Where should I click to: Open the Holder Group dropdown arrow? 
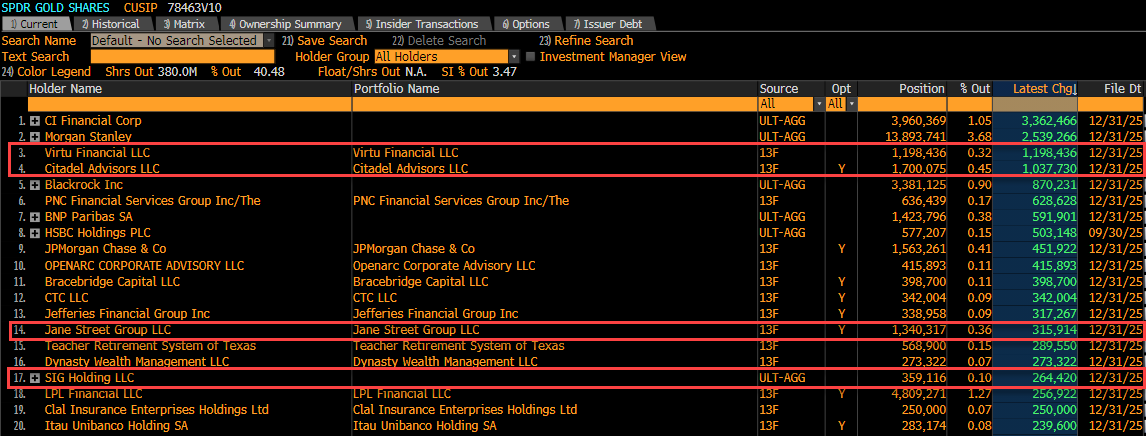tap(514, 56)
